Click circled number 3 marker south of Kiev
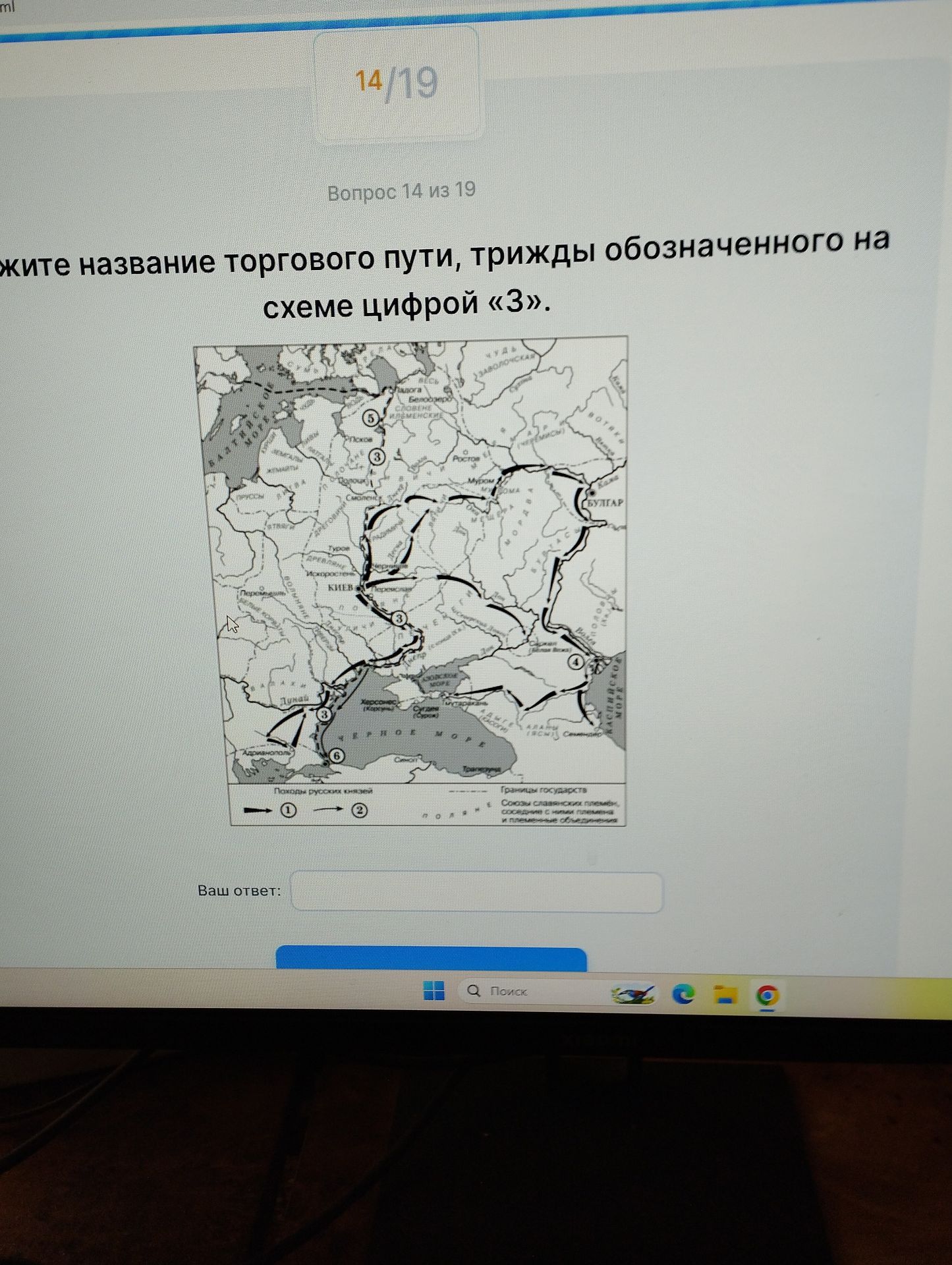The width and height of the screenshot is (952, 1265). (398, 618)
